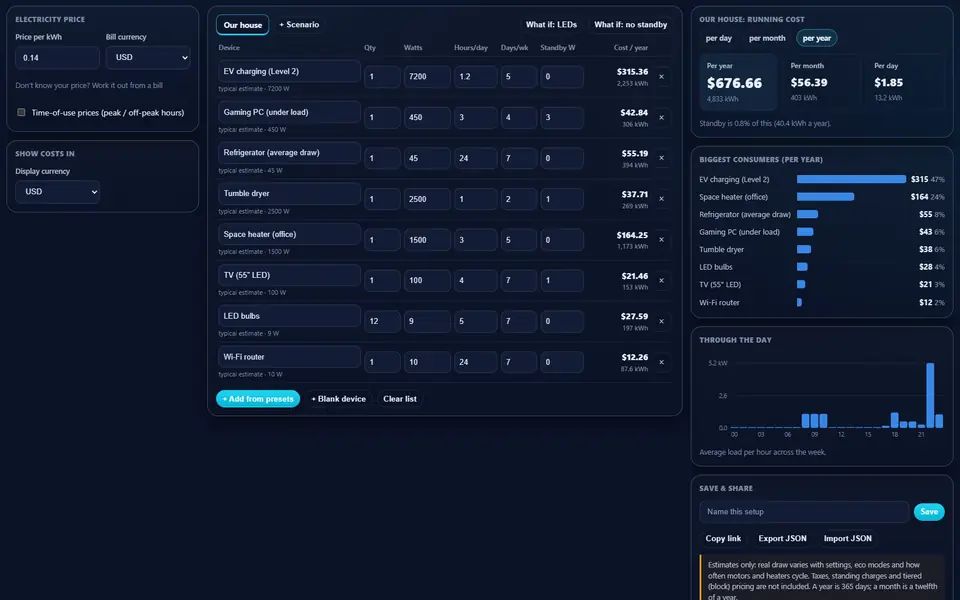Image resolution: width=960 pixels, height=600 pixels.
Task: Remove the Wi-Fi router row
Action: (661, 362)
